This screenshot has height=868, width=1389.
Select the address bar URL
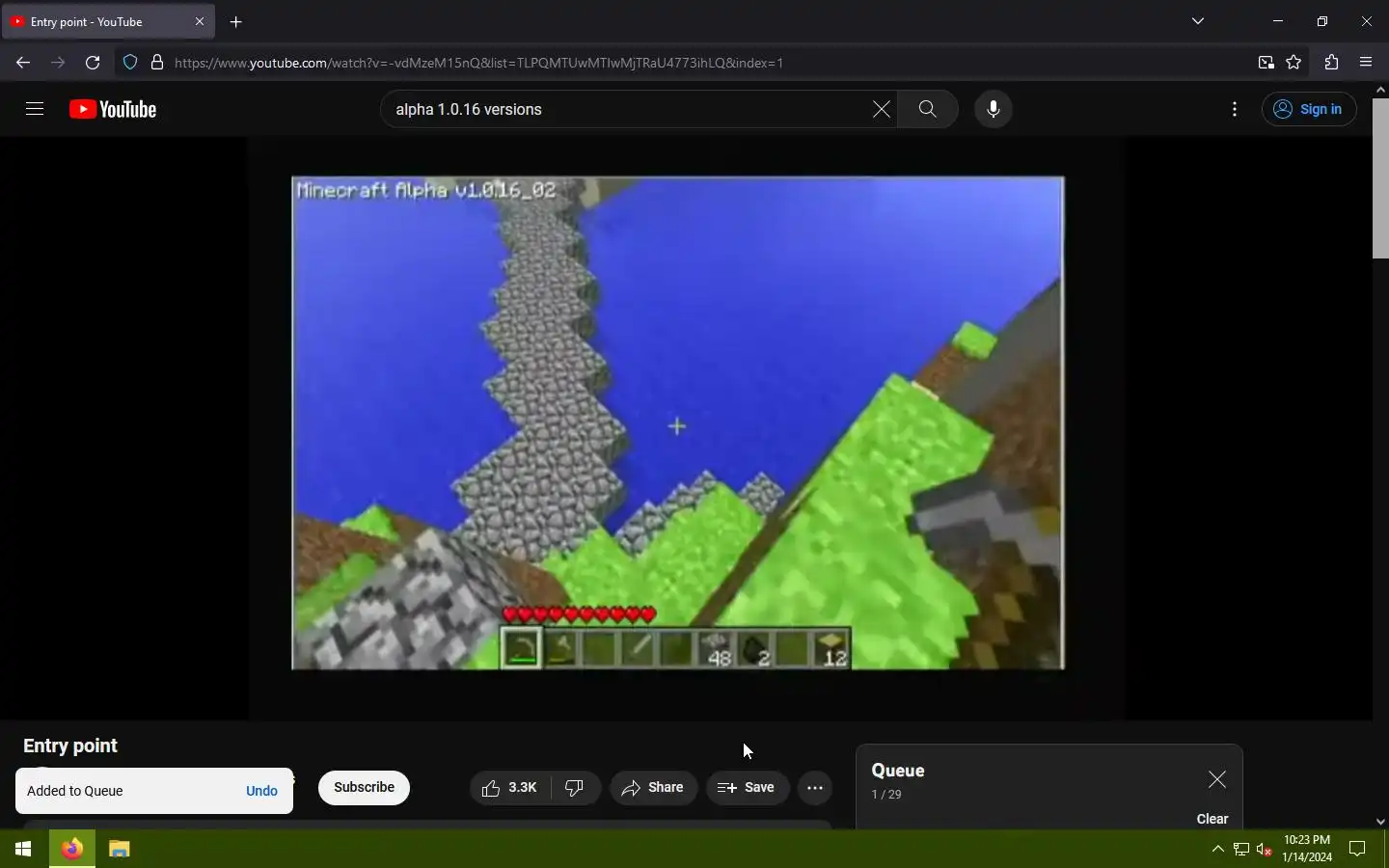pos(478,63)
